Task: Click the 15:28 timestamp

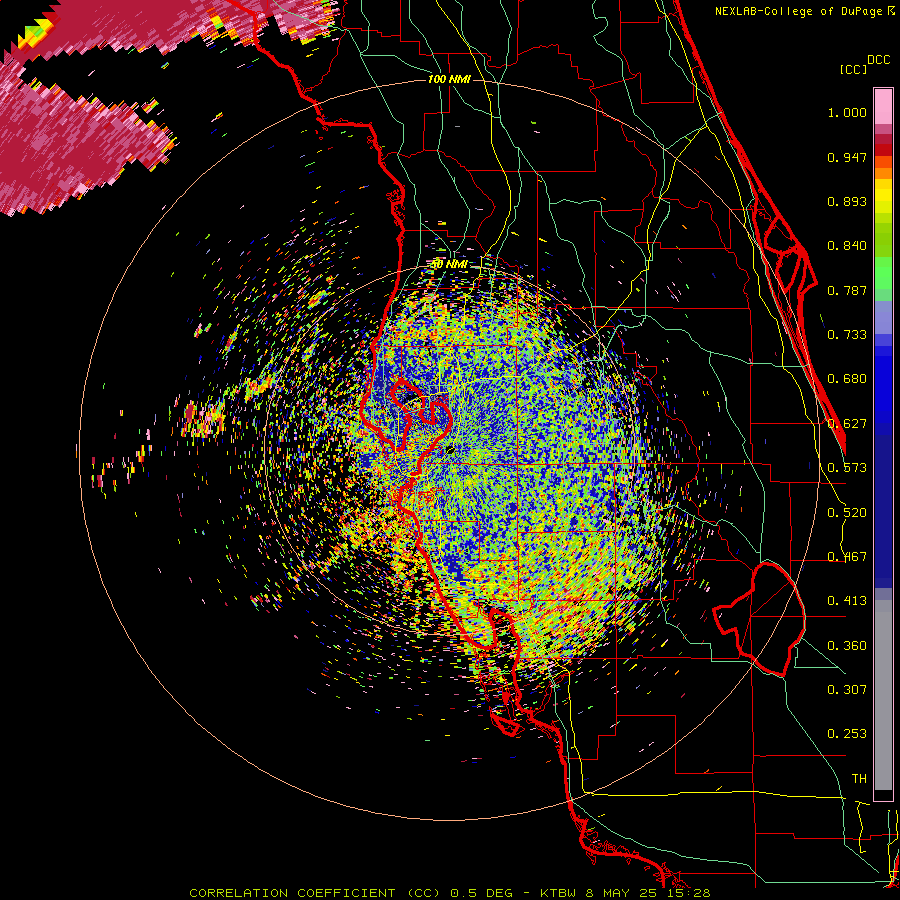Action: tap(690, 893)
